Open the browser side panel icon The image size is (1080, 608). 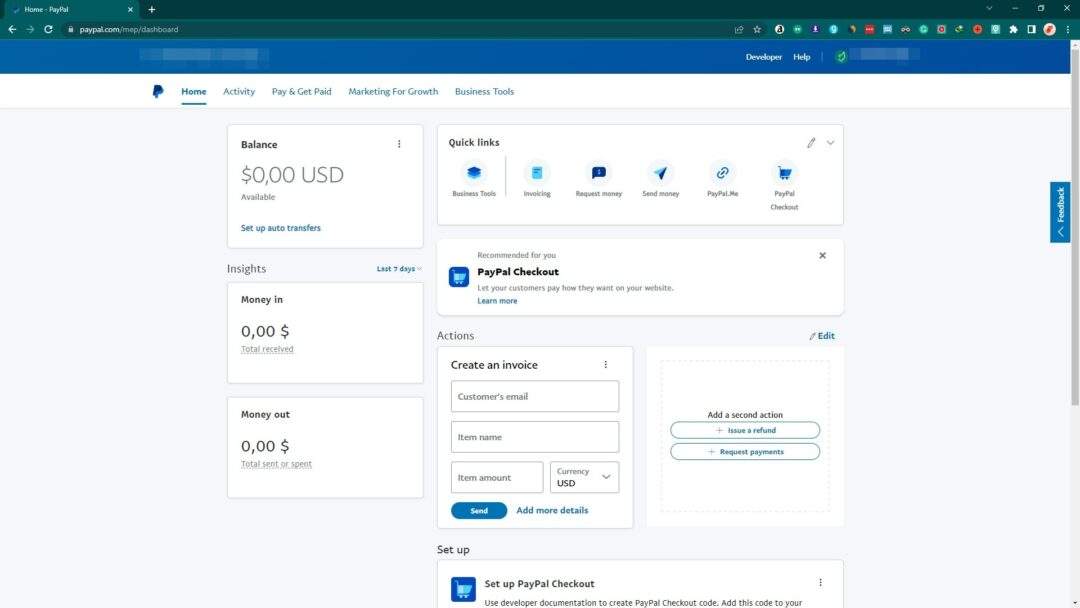1031,30
